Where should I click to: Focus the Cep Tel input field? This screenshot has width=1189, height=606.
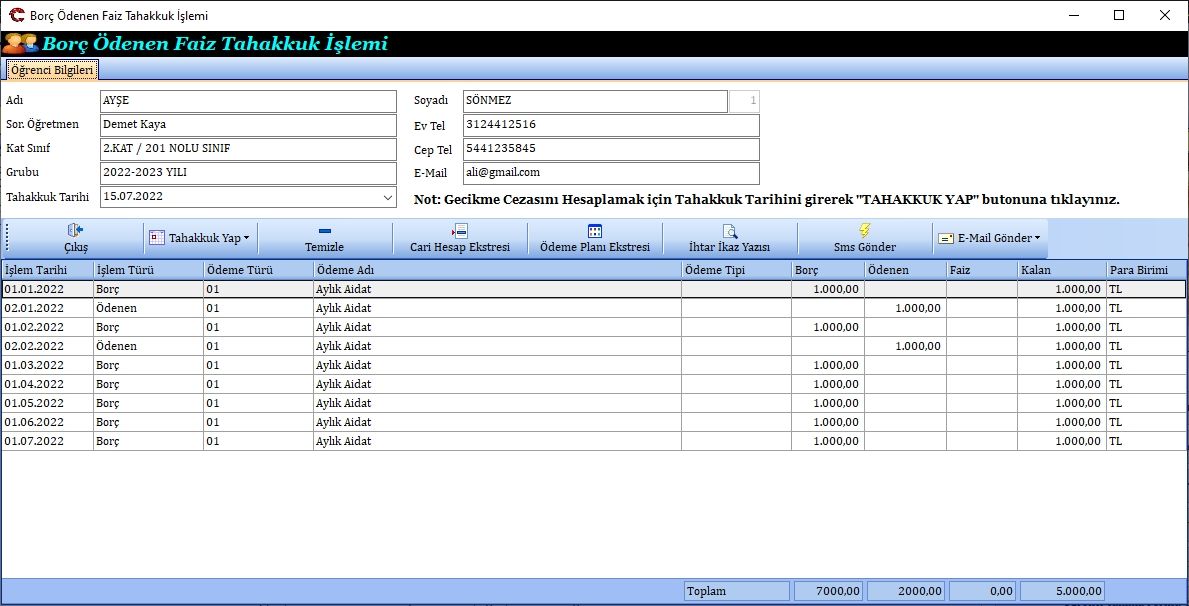610,149
